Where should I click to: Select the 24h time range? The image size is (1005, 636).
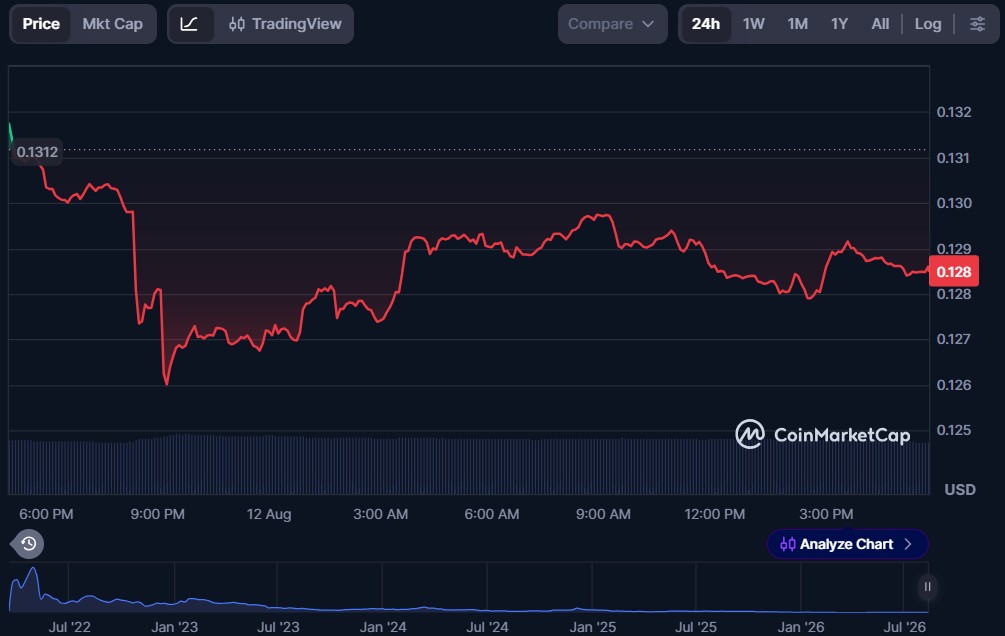tap(706, 24)
